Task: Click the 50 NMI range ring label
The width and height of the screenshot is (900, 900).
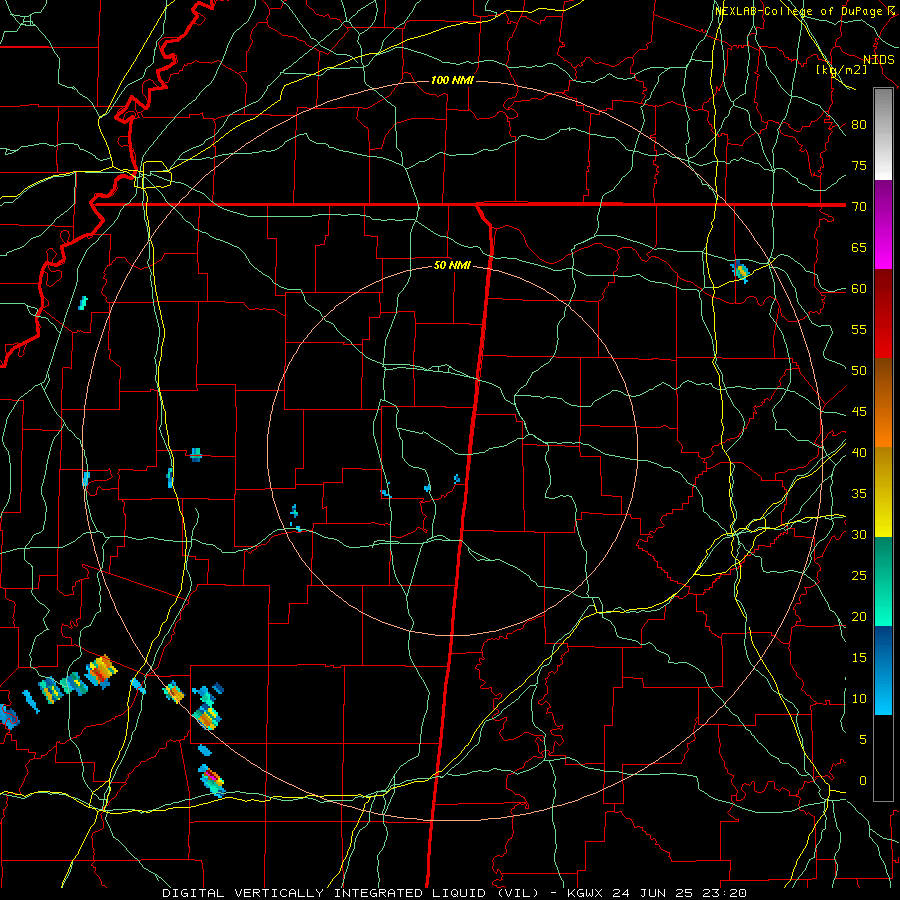Action: point(452,265)
